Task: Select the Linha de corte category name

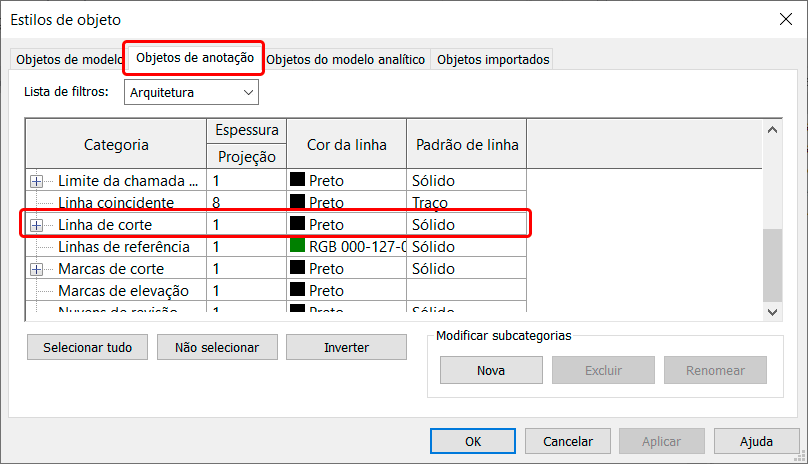Action: (105, 225)
